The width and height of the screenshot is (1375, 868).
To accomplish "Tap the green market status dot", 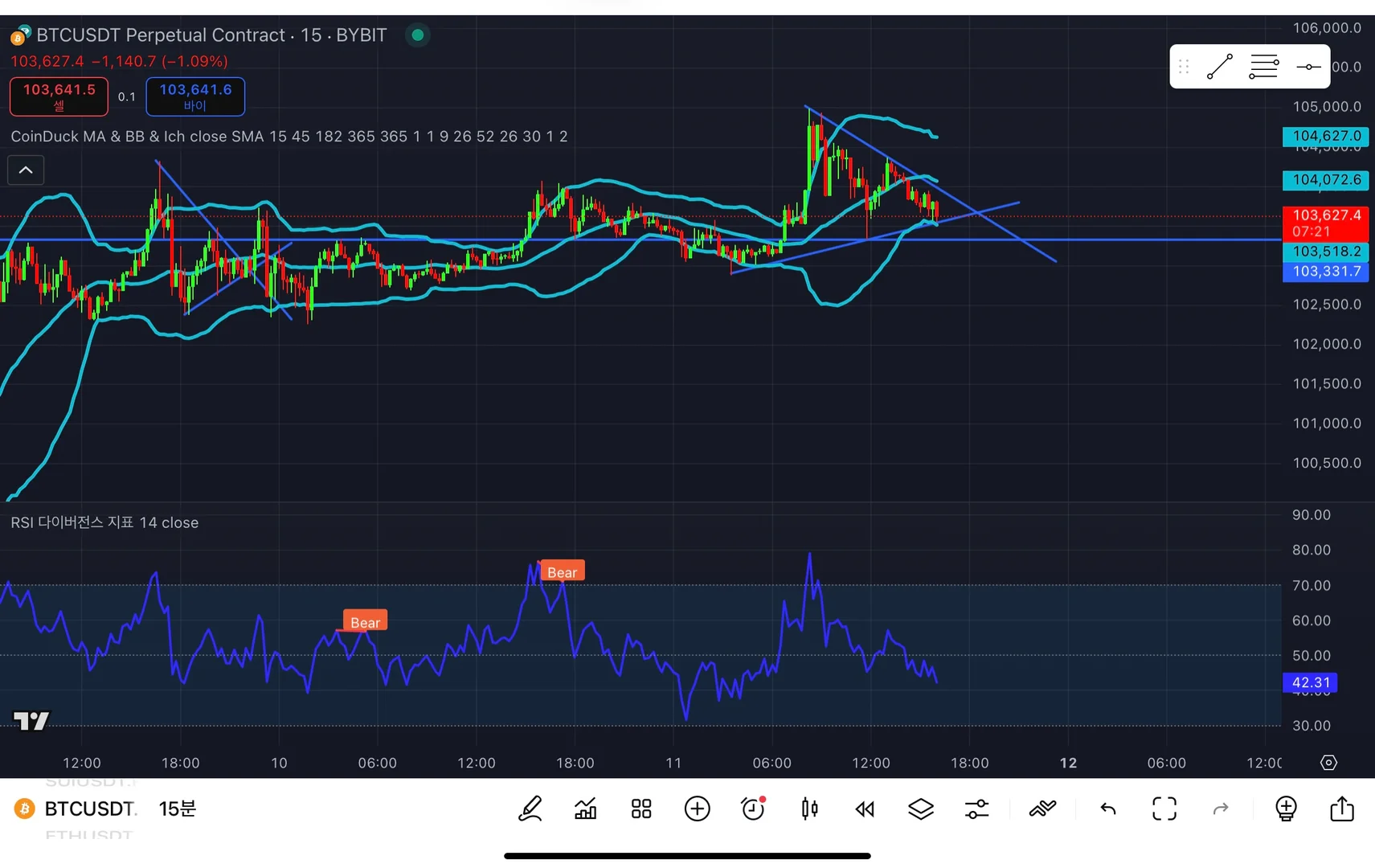I will (417, 35).
